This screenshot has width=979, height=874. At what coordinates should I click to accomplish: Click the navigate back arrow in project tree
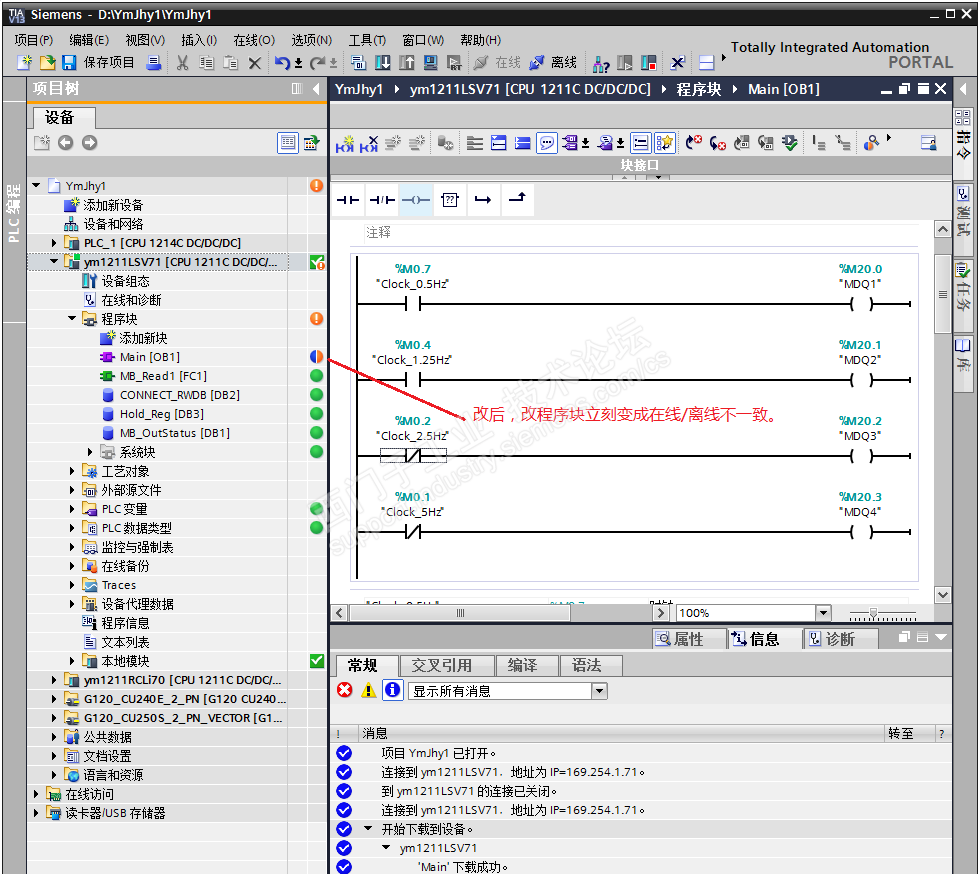pos(66,143)
